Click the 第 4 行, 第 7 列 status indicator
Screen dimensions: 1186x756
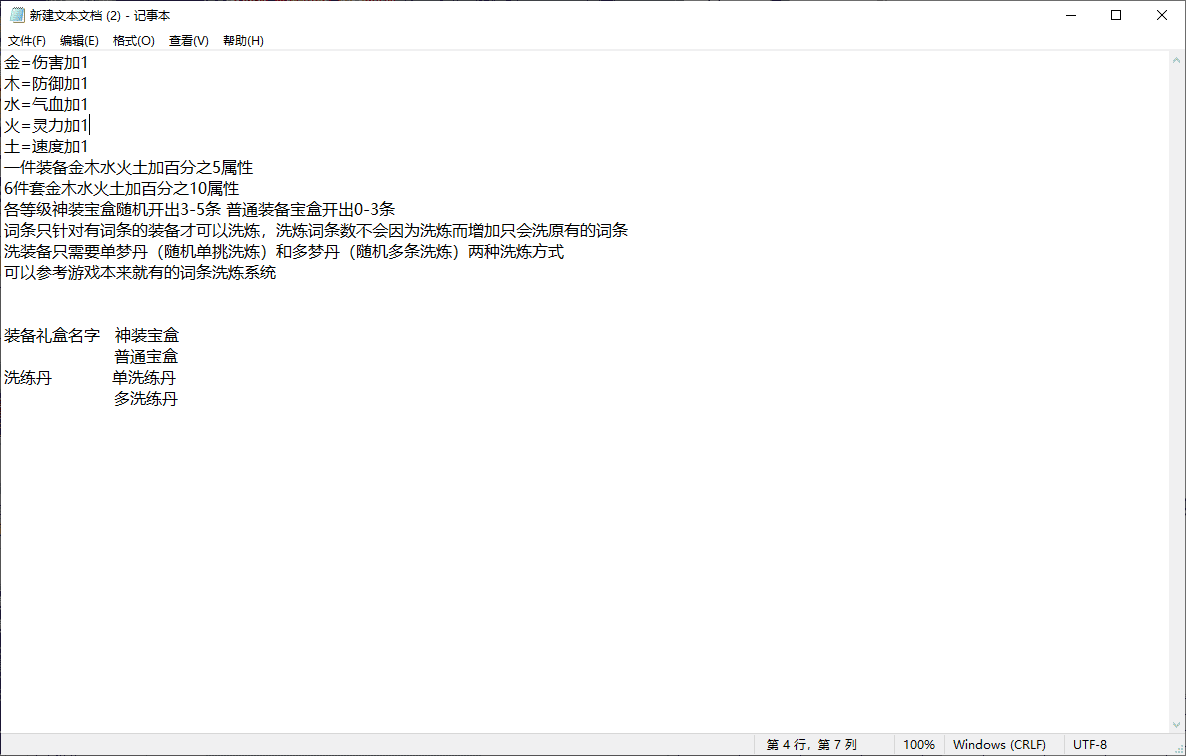pyautogui.click(x=811, y=745)
